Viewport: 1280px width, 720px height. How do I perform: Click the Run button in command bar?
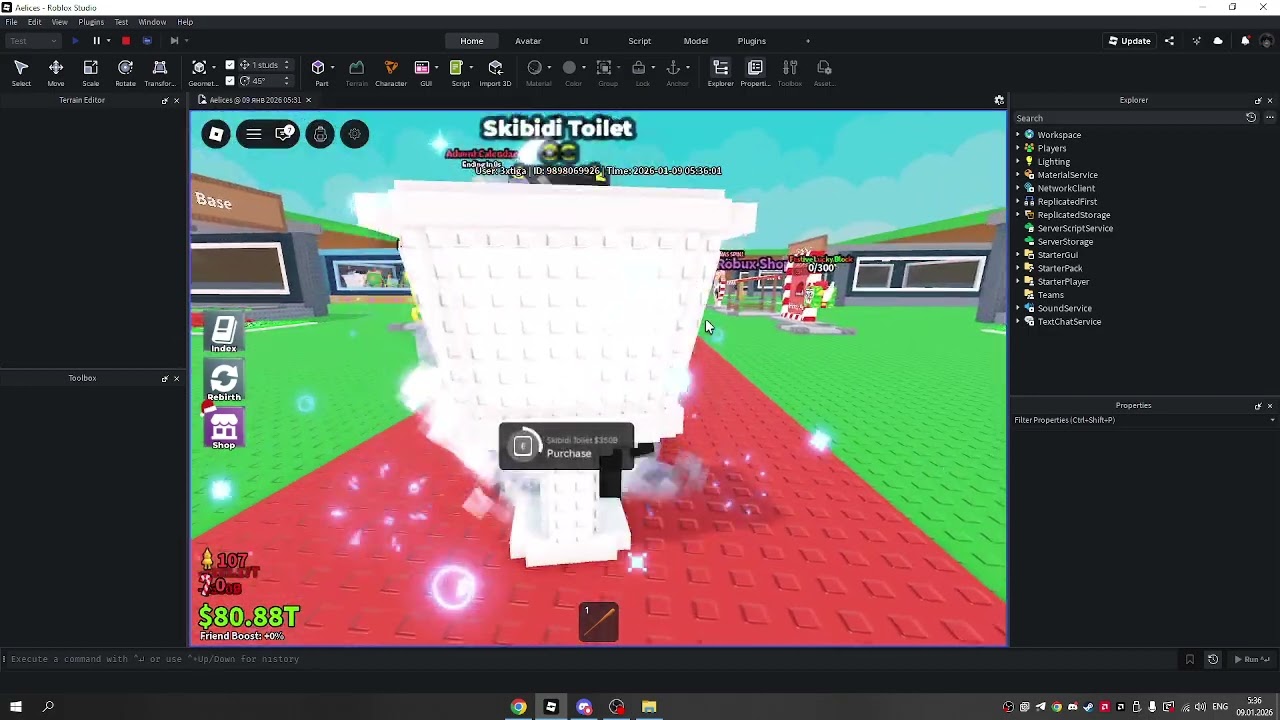[x=1251, y=659]
